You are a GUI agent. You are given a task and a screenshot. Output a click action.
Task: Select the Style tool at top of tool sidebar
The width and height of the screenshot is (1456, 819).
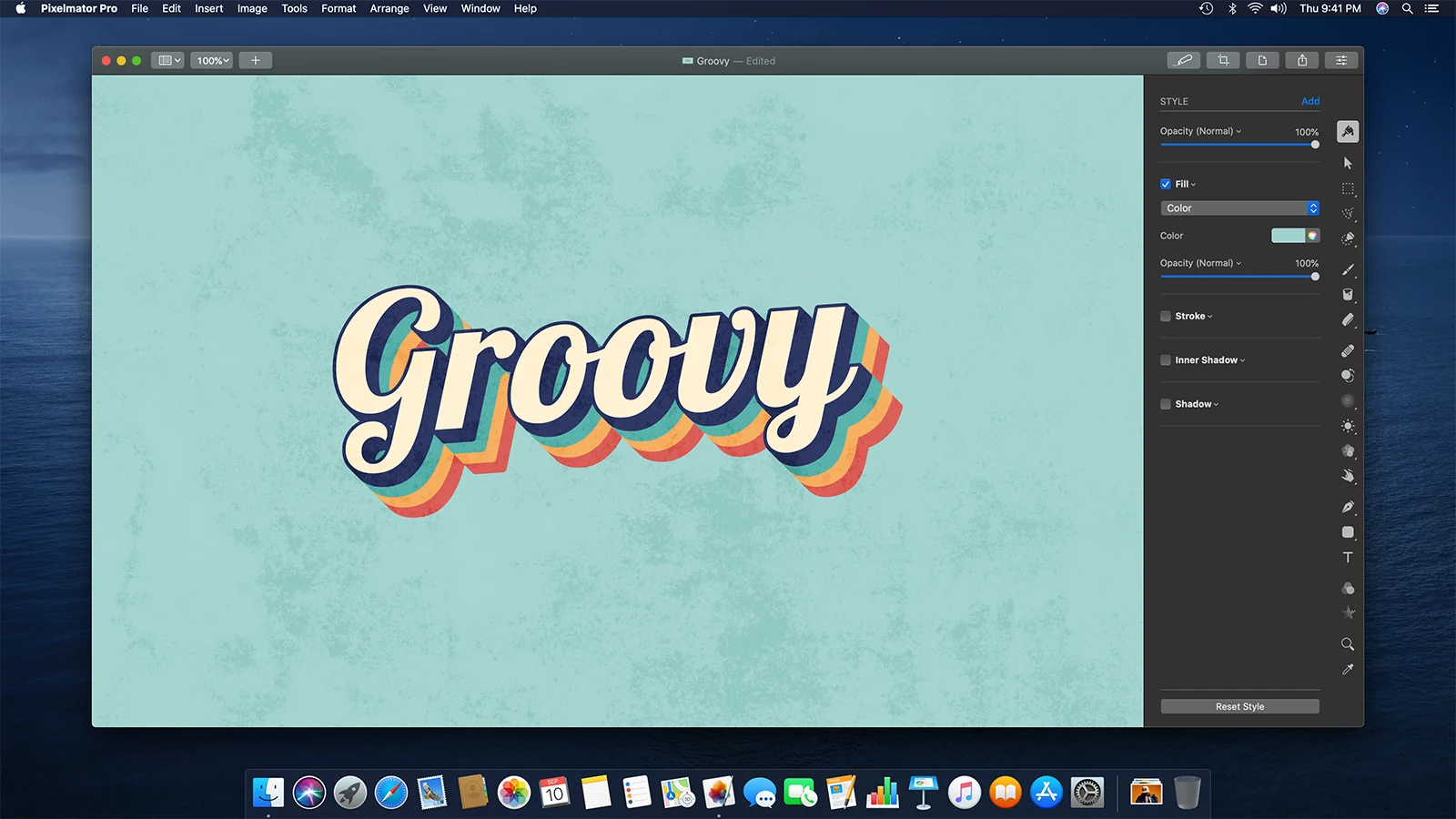1348,132
